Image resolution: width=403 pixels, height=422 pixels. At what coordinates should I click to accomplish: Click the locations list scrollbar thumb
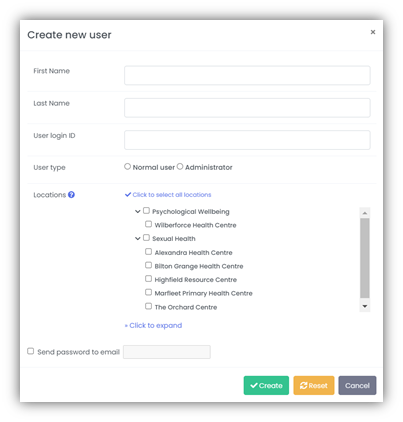point(365,258)
